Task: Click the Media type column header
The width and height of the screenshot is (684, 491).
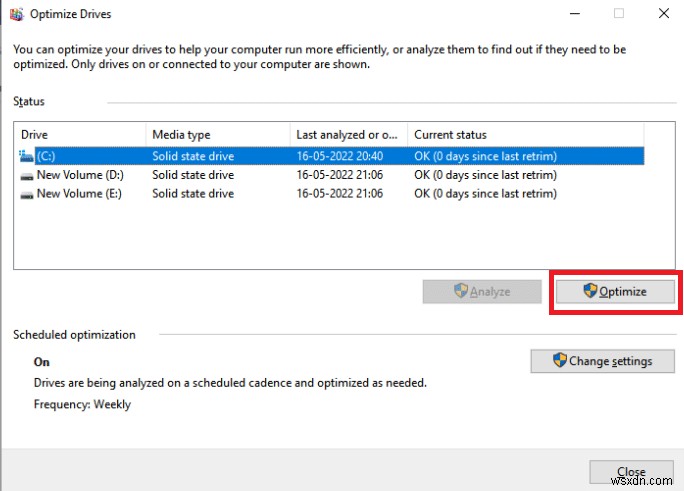Action: click(x=217, y=134)
